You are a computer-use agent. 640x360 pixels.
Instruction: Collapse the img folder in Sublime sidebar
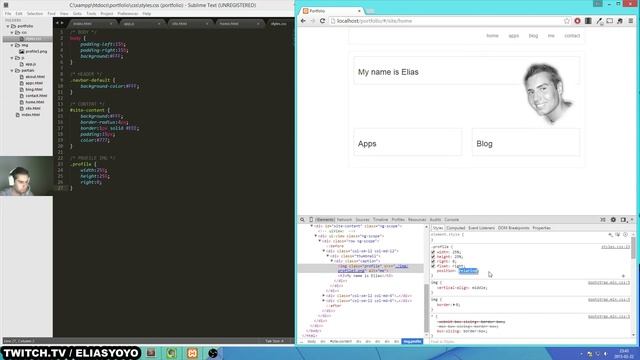(12, 45)
